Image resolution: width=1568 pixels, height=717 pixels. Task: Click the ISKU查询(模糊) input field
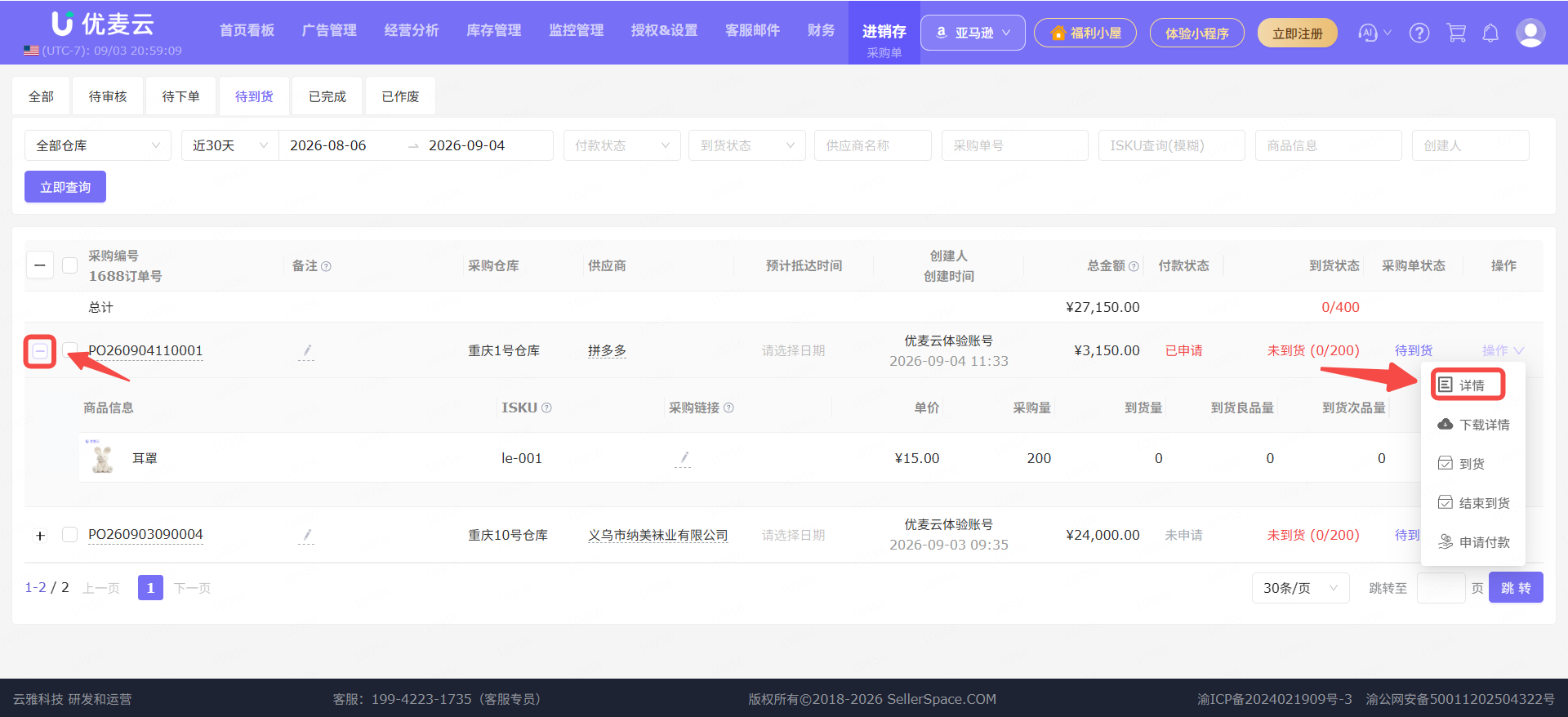(x=1171, y=145)
